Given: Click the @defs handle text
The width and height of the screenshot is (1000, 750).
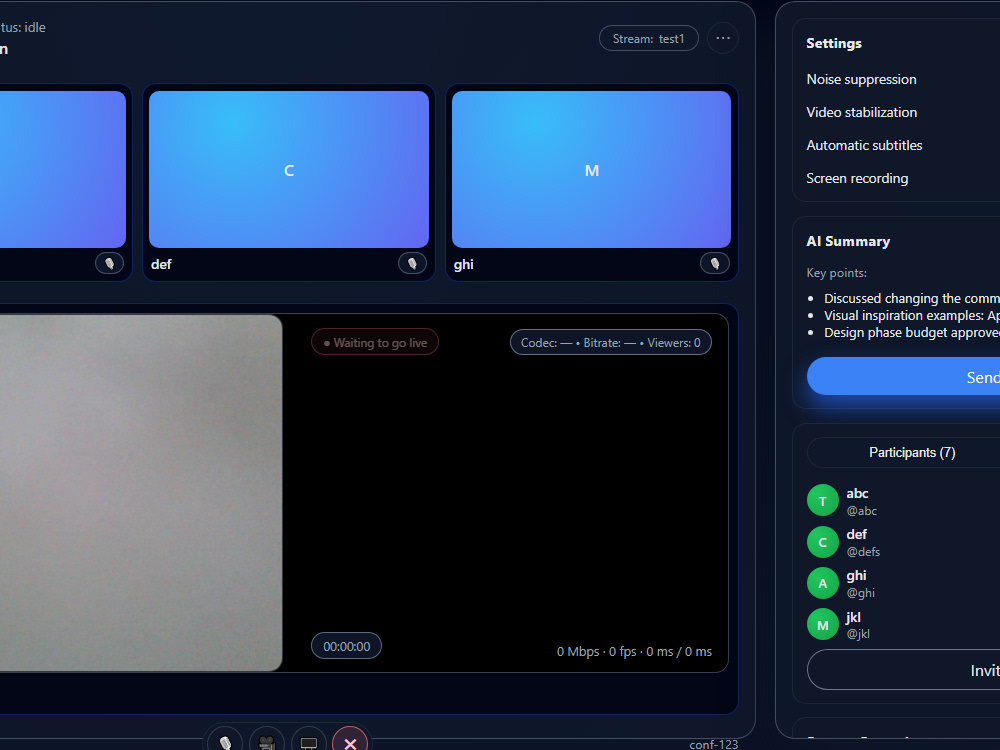Looking at the screenshot, I should coord(863,552).
